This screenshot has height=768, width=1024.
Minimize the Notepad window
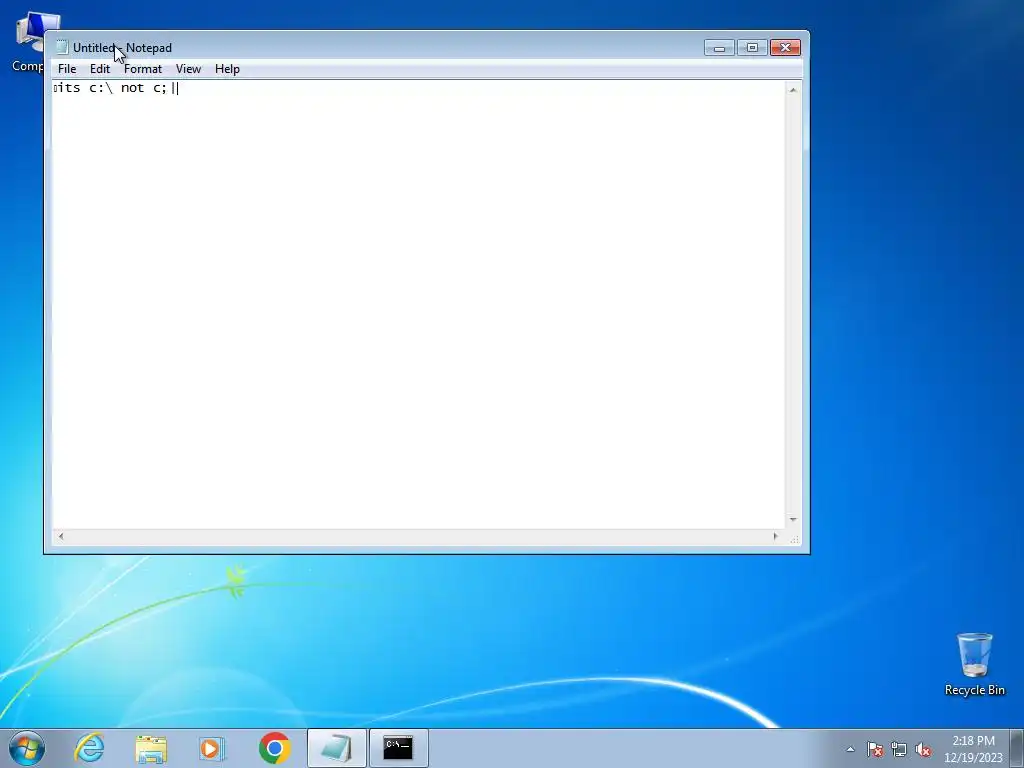pyautogui.click(x=719, y=48)
